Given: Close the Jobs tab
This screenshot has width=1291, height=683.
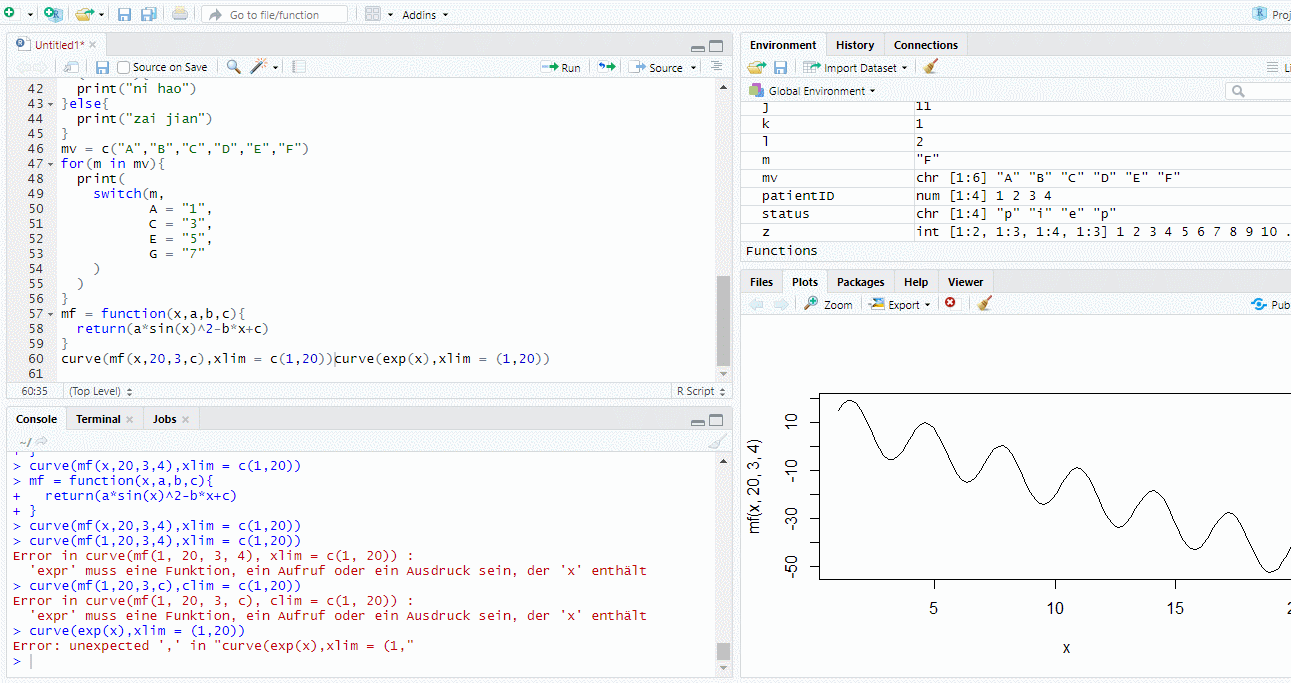Looking at the screenshot, I should click(x=186, y=419).
